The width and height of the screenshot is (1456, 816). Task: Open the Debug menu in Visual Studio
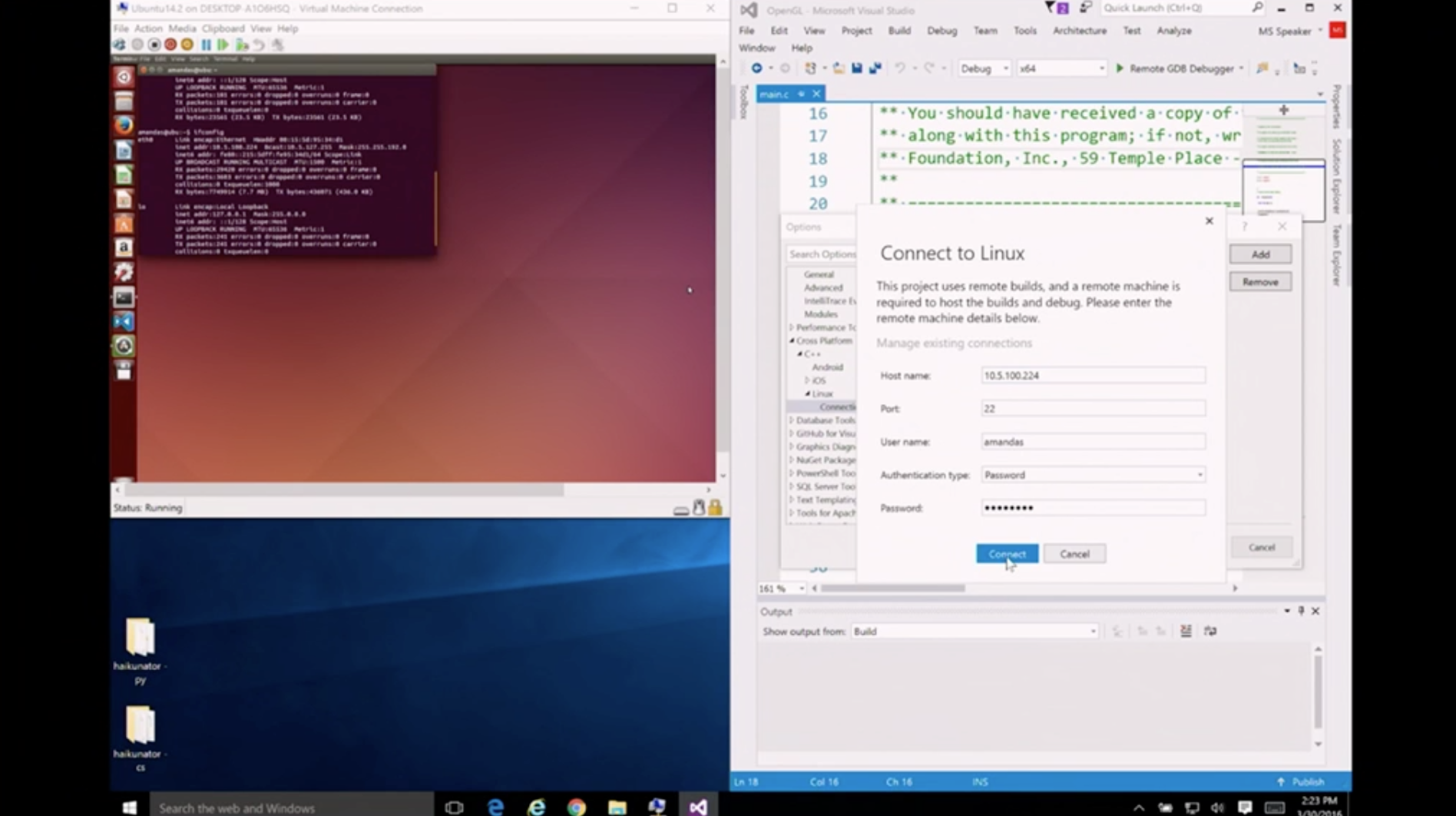point(942,31)
